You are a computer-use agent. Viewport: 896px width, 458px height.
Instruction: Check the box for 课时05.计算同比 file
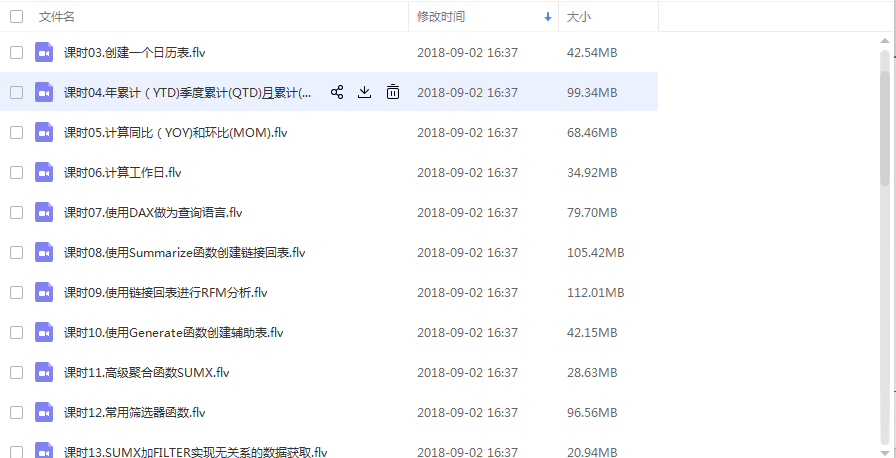click(x=17, y=132)
